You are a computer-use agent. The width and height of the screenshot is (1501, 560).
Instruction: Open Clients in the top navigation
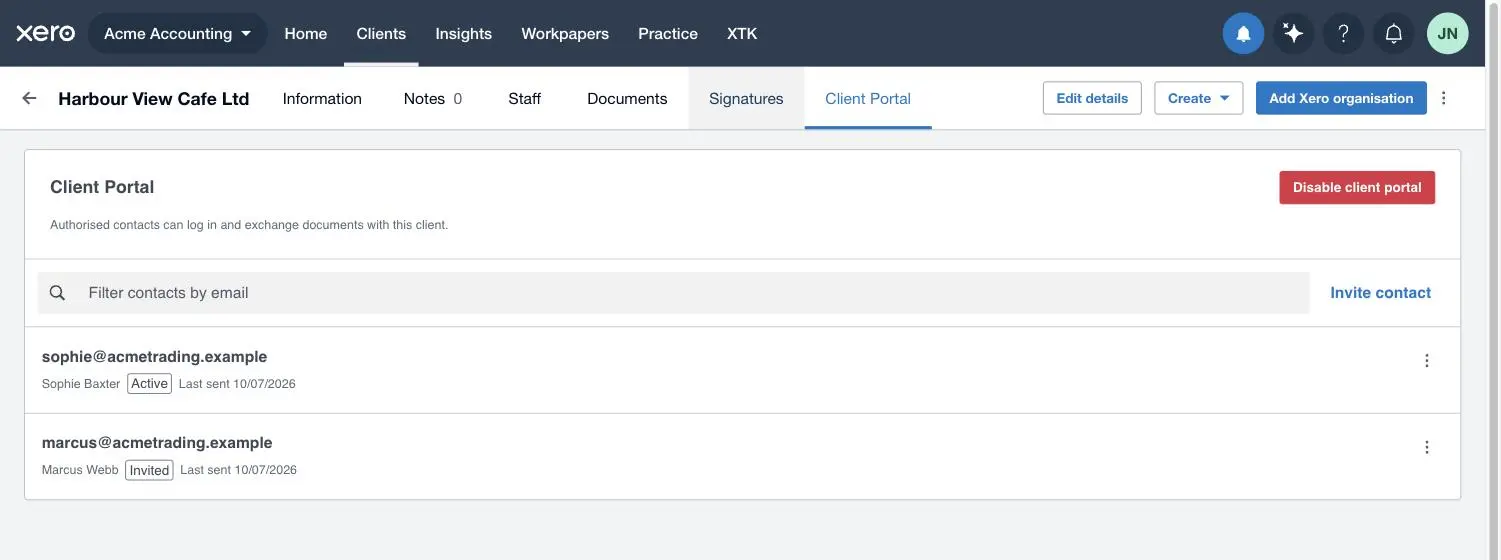[381, 33]
